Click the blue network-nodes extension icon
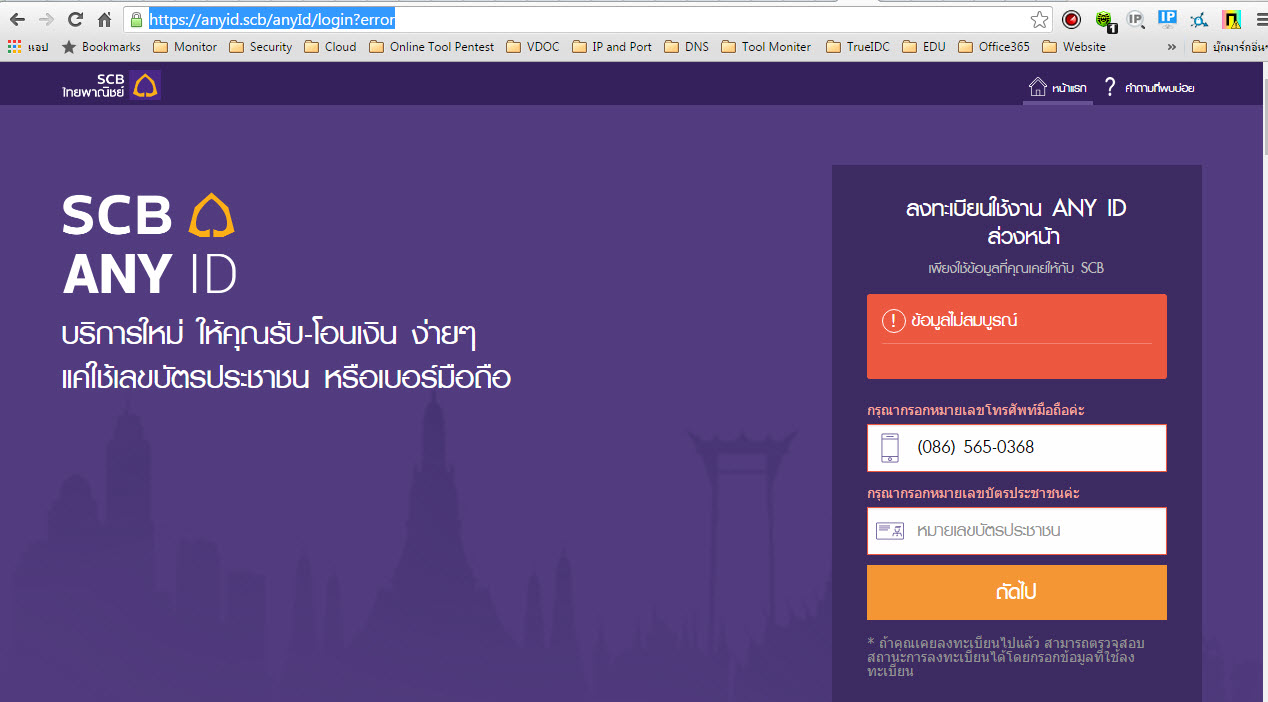Screen dimensions: 1268x702 1199,19
